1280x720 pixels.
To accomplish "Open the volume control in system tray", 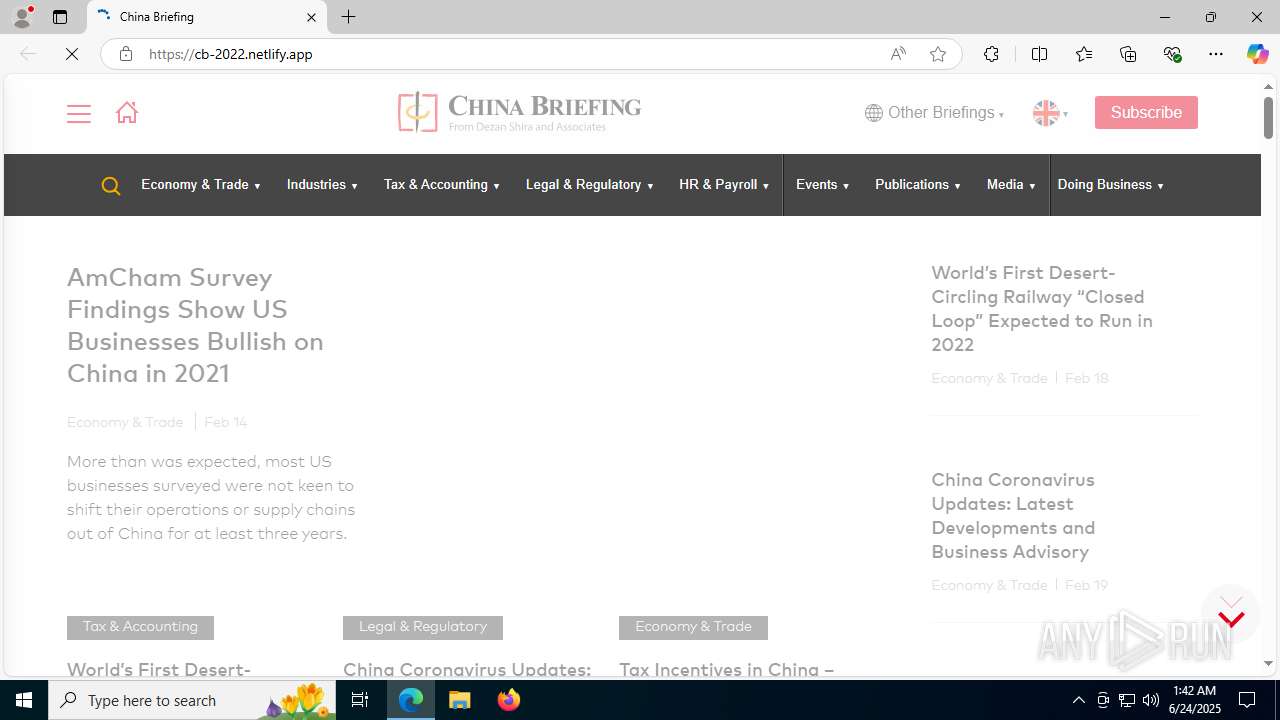I will 1151,700.
